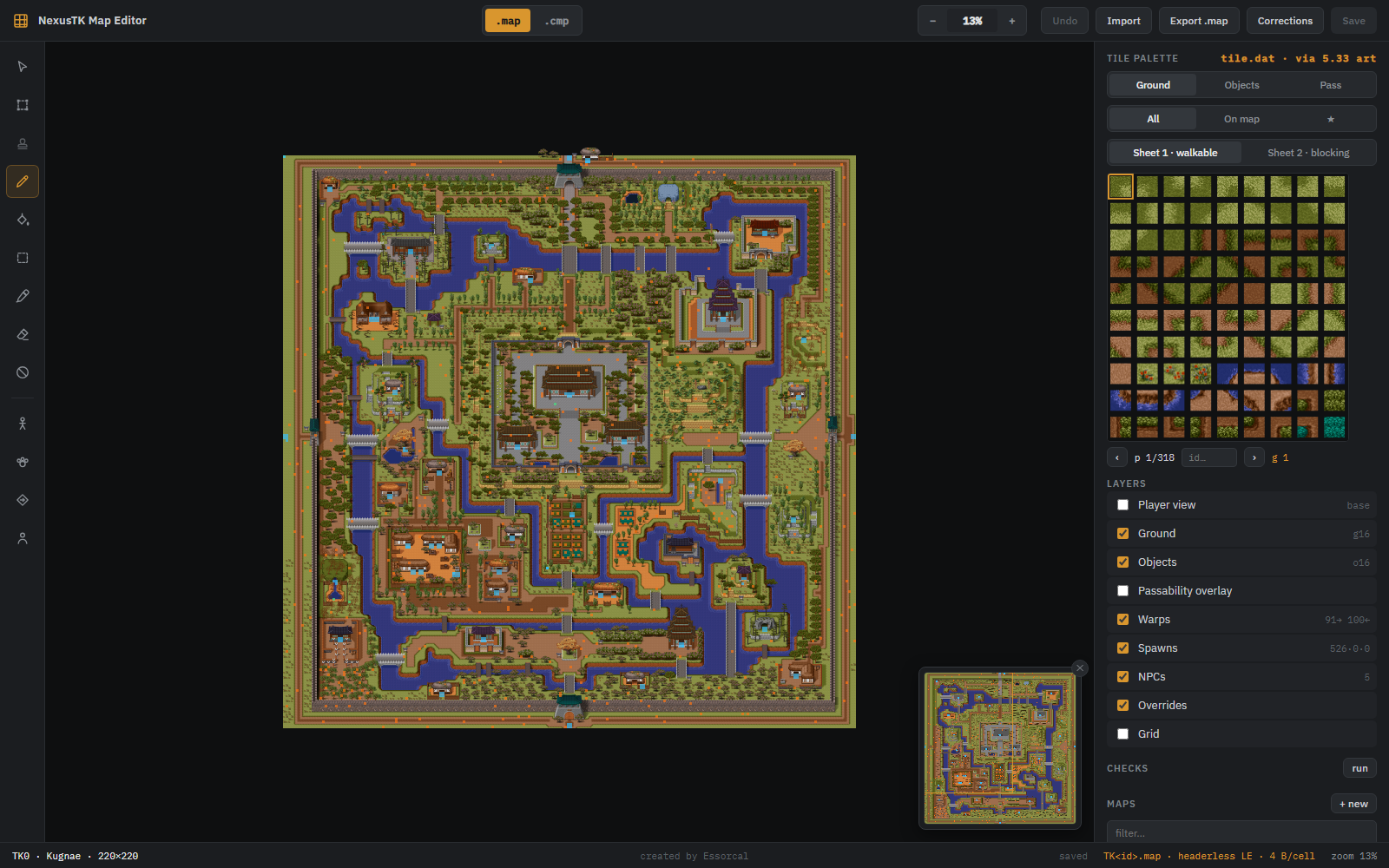Choose the bounding-box select tool with corner handles

coord(23,105)
